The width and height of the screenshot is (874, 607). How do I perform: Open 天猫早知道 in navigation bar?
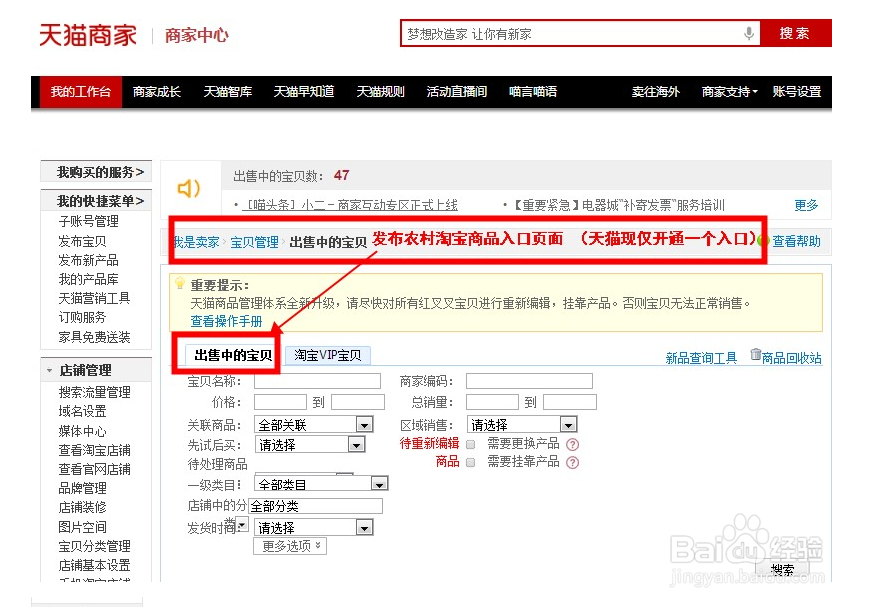(x=304, y=92)
